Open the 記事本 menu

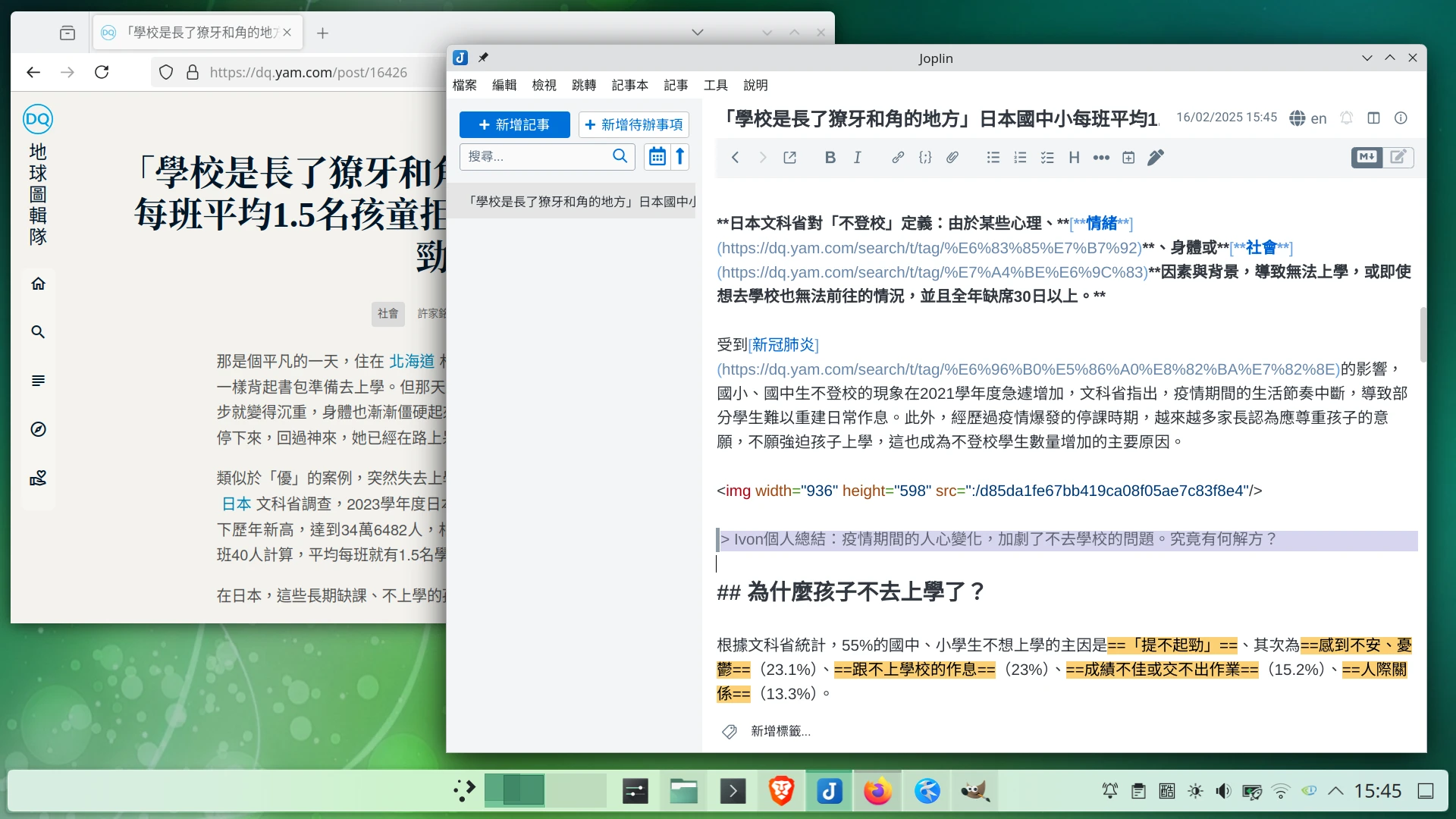point(629,85)
